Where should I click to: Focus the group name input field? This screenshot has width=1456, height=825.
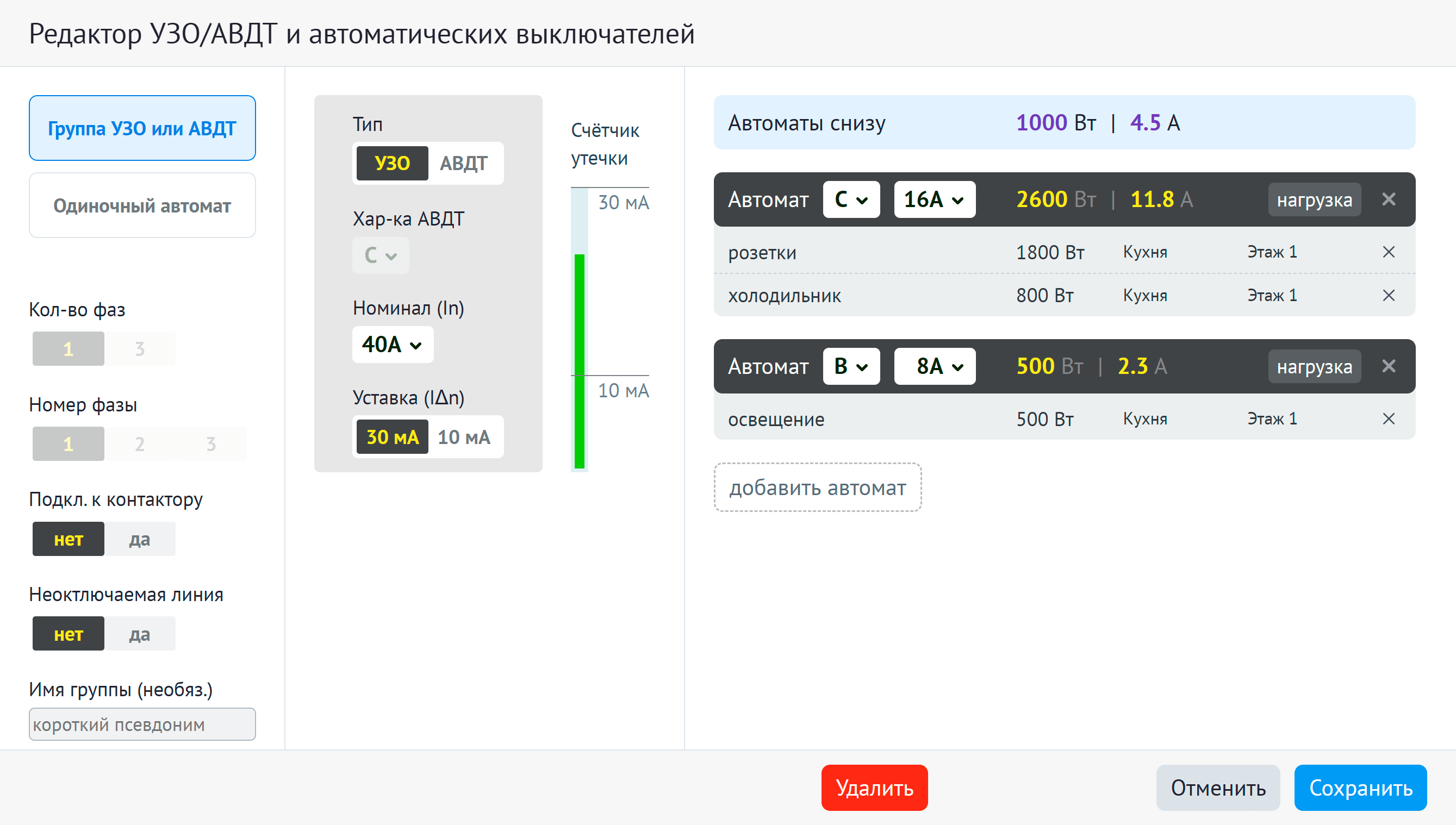[142, 724]
